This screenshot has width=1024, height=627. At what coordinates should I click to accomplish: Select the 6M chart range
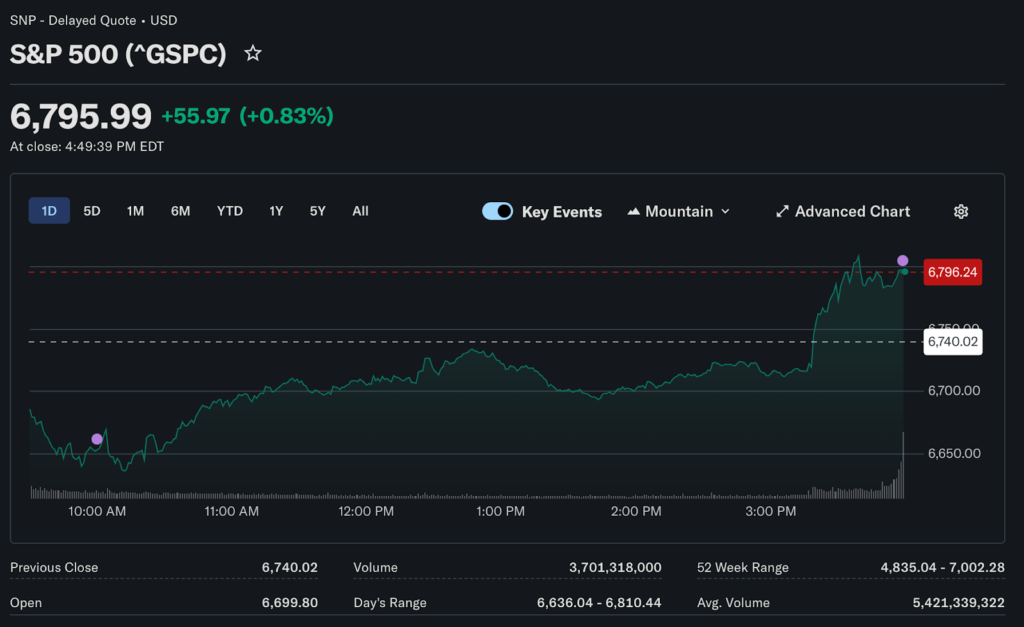180,211
